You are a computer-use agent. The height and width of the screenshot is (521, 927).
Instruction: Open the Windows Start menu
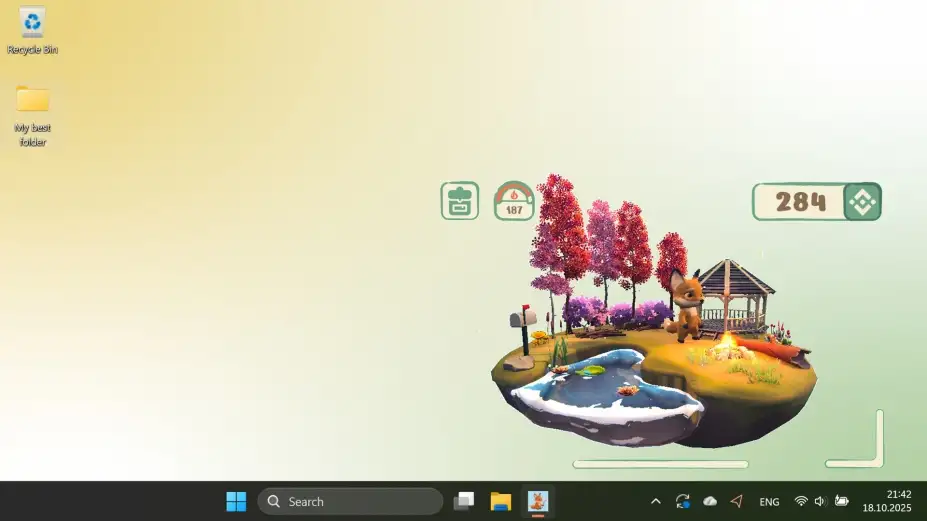pyautogui.click(x=236, y=501)
